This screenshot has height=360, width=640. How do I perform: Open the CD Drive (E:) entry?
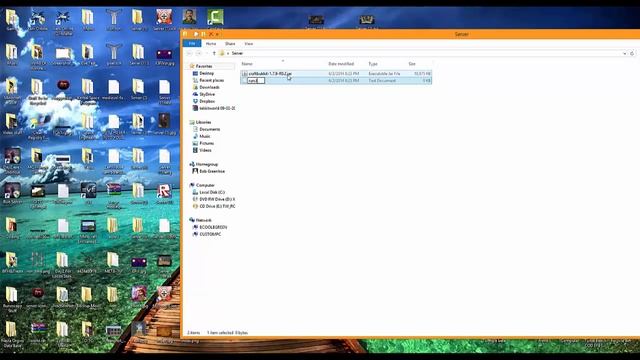(x=217, y=206)
